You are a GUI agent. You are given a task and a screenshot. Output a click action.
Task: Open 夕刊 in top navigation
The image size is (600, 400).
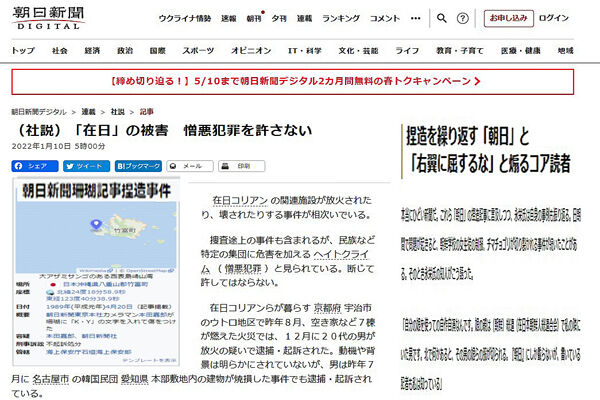pos(279,18)
